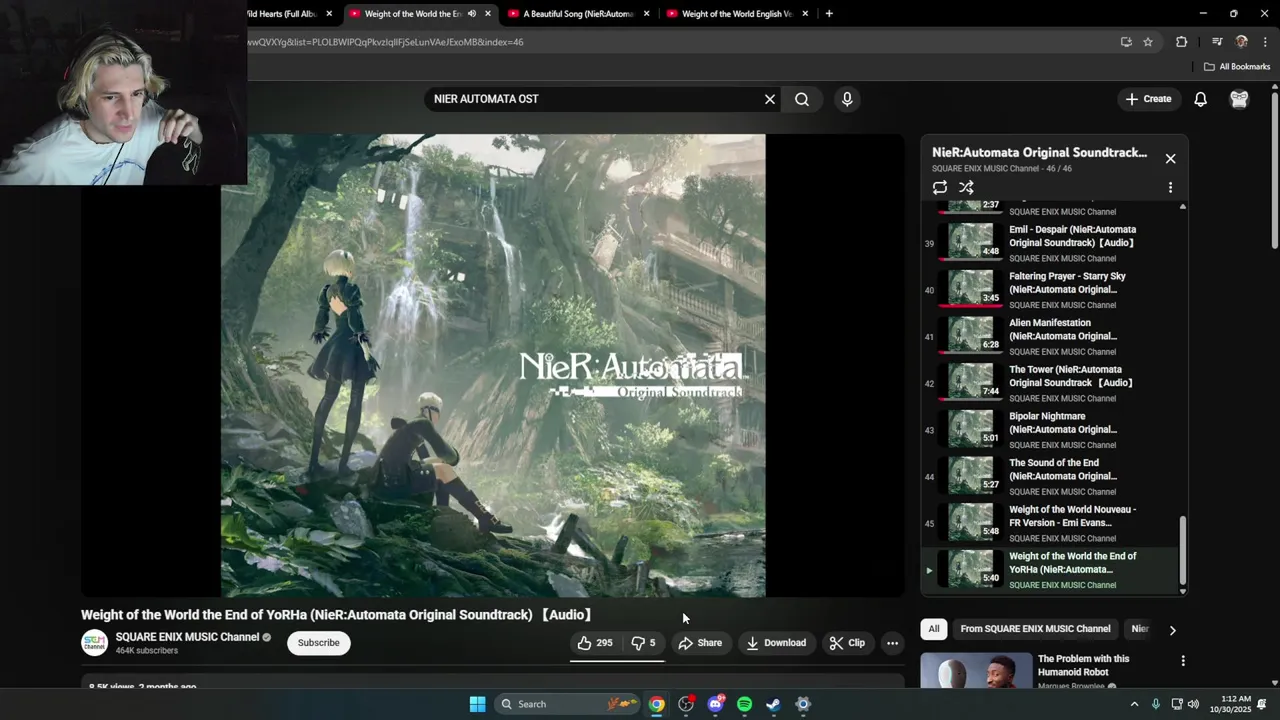Select the All filter chip
This screenshot has height=720, width=1280.
(x=934, y=629)
